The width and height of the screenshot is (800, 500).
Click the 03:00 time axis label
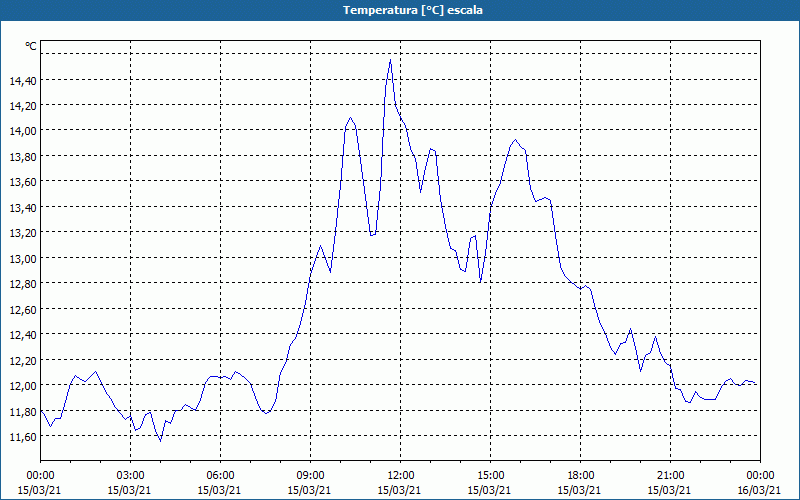130,476
